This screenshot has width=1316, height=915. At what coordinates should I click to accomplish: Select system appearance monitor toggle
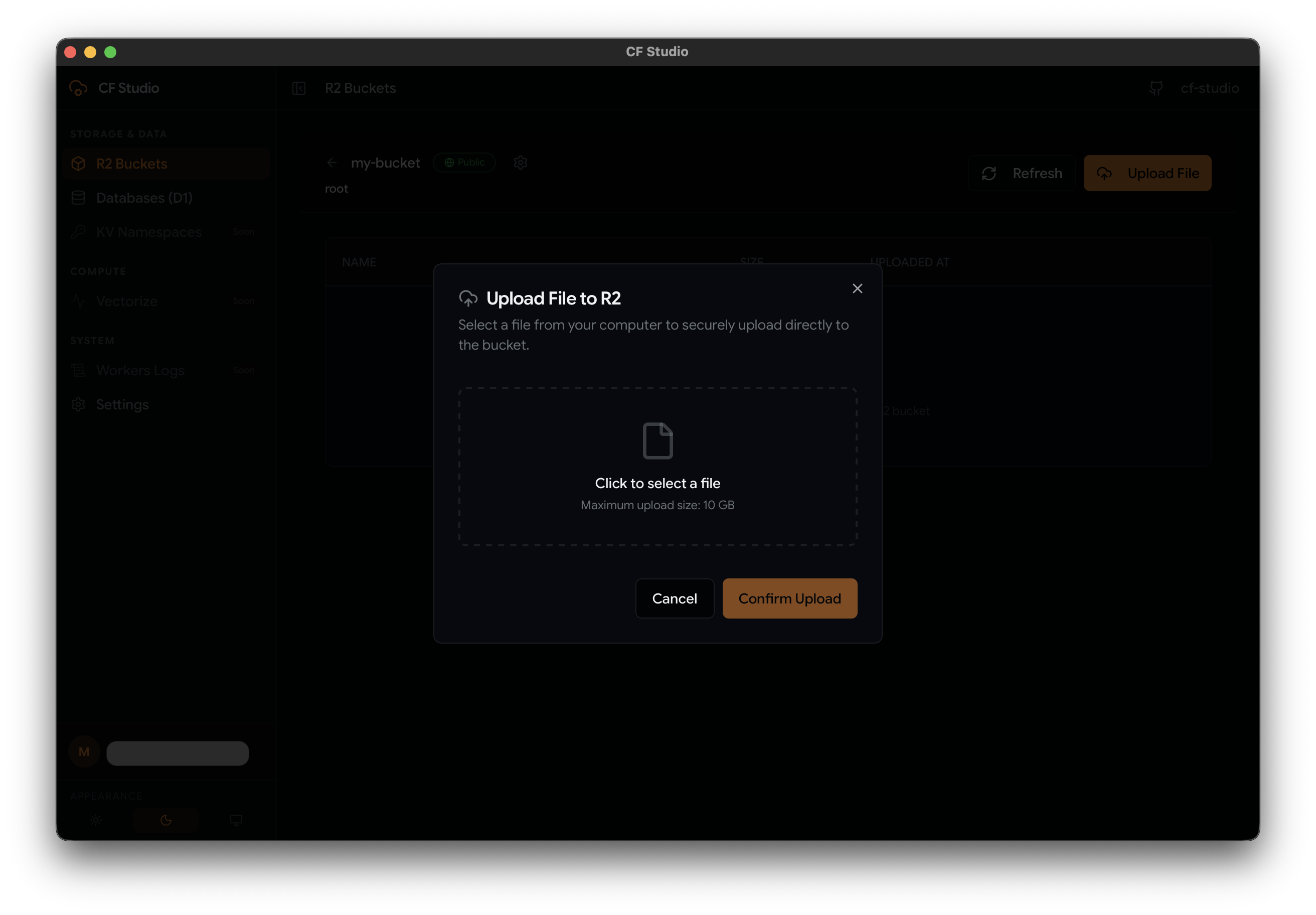(236, 820)
